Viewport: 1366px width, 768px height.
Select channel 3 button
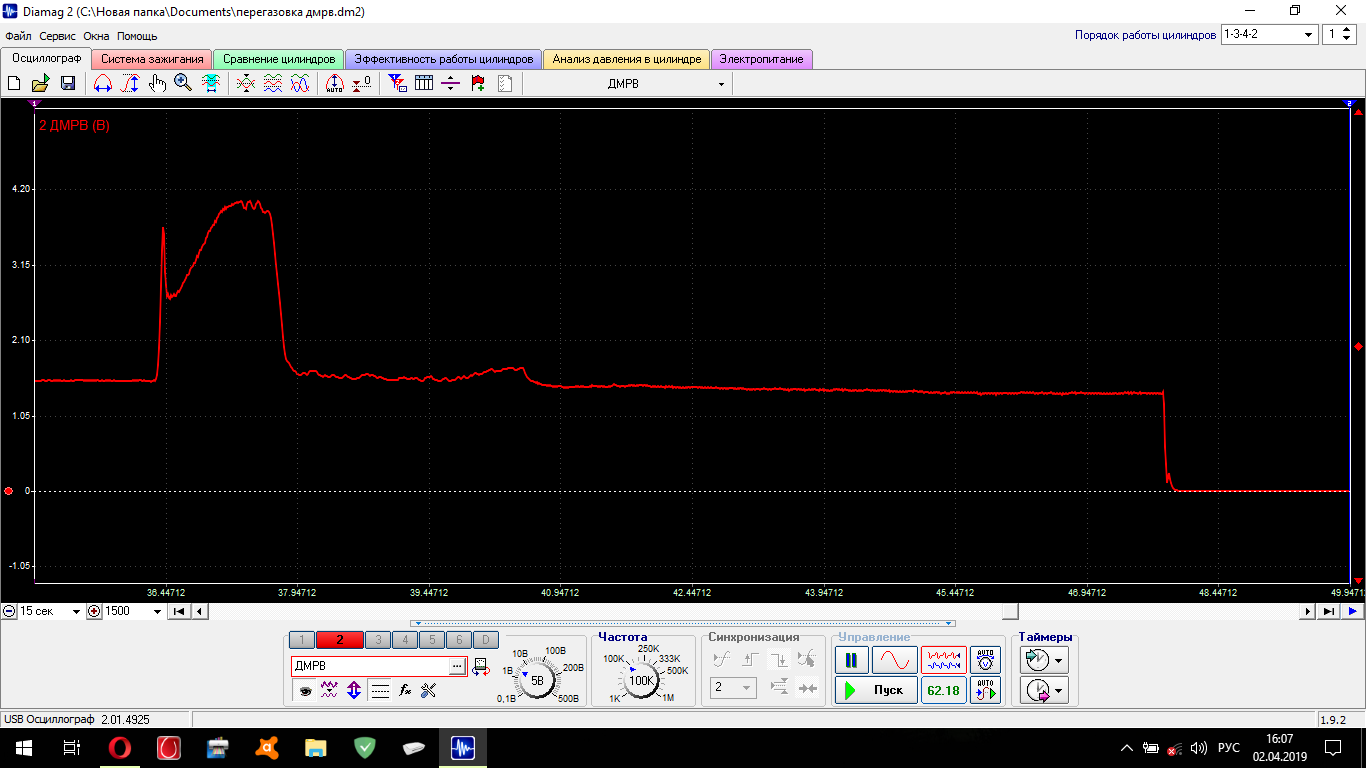(378, 640)
